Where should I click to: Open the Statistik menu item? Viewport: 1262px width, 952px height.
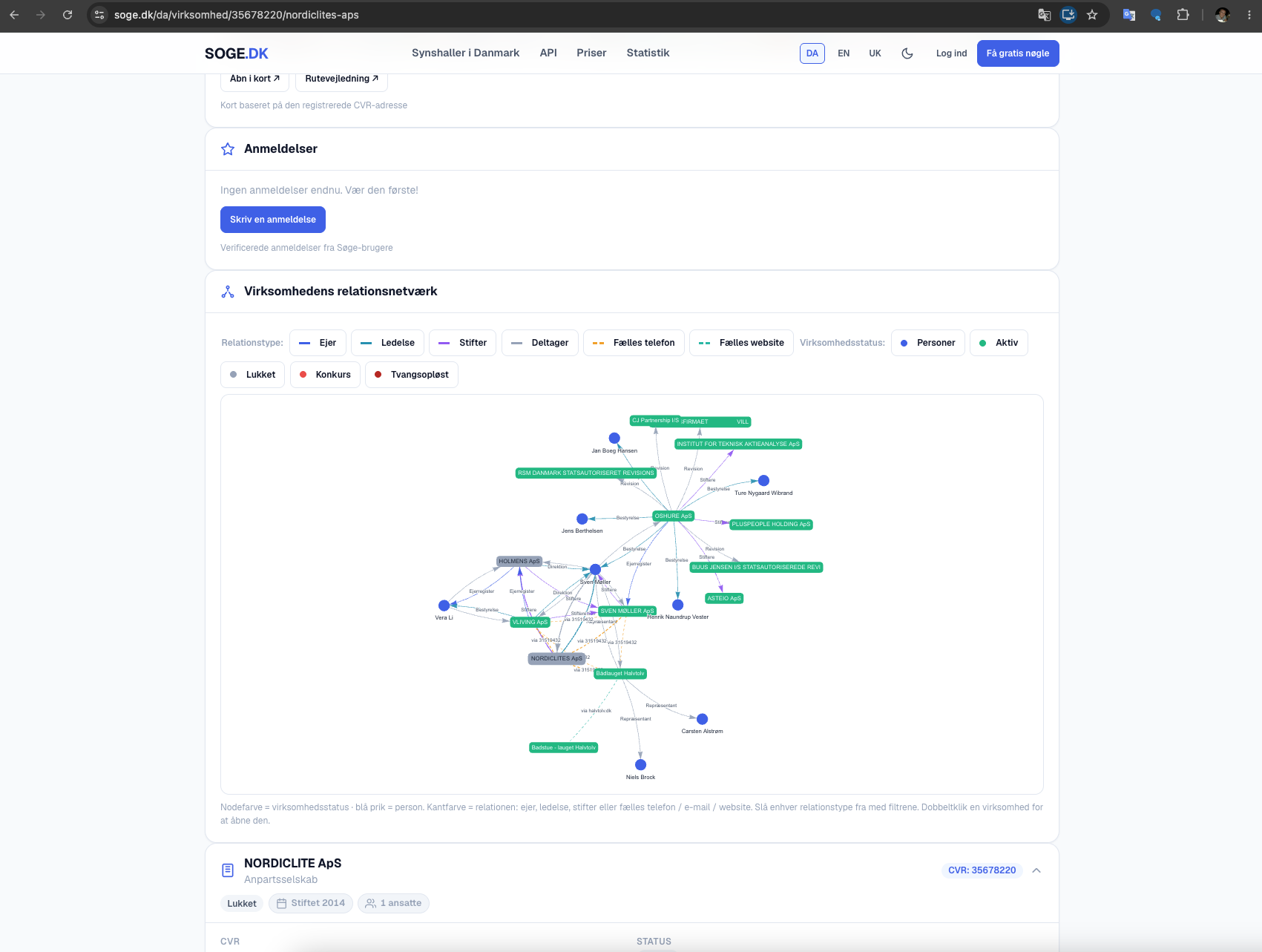pos(648,53)
